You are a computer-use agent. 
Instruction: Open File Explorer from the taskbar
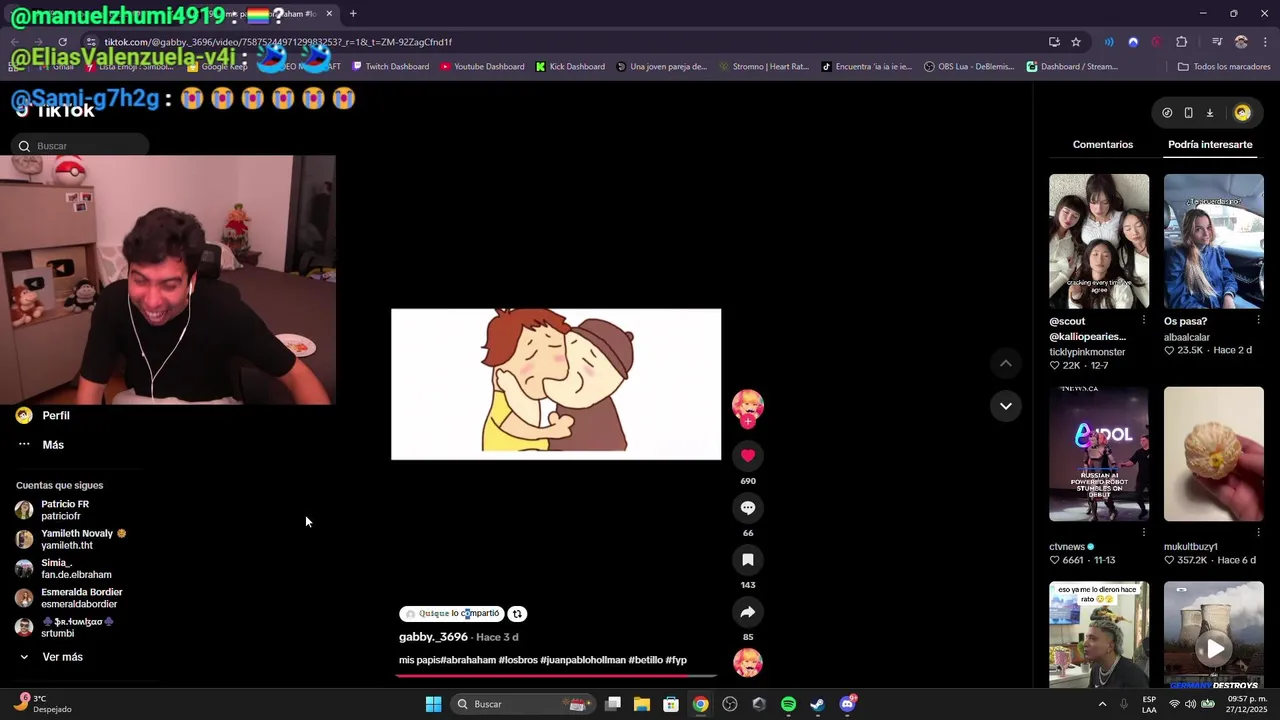point(642,704)
